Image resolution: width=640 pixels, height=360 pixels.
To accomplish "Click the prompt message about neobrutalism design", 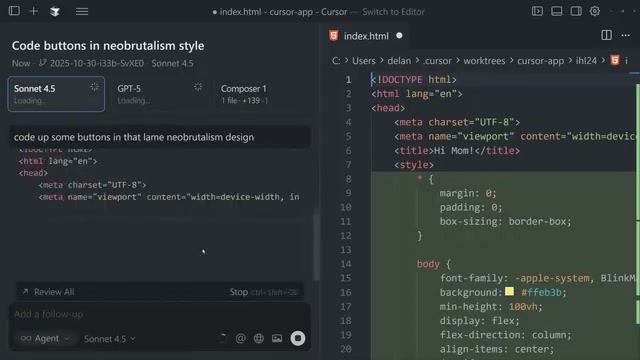I will point(160,137).
